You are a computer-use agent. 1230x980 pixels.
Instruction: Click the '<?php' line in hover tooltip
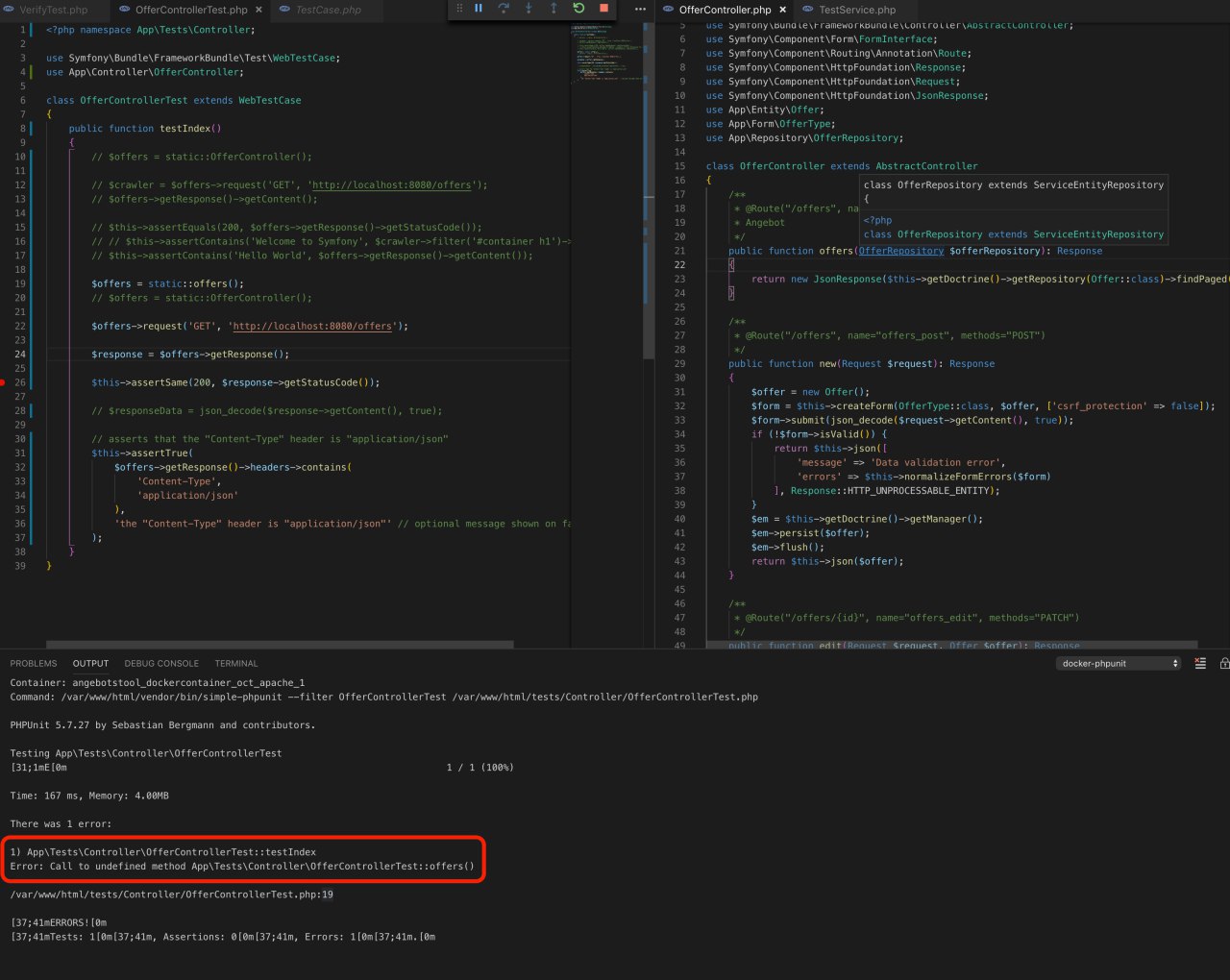click(x=878, y=220)
